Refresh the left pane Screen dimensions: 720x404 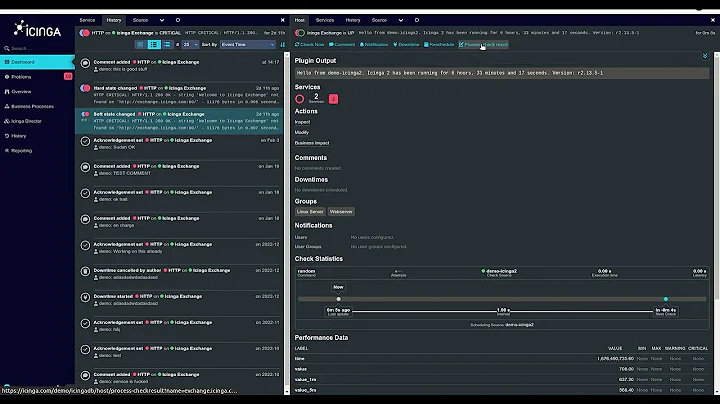[x=178, y=20]
